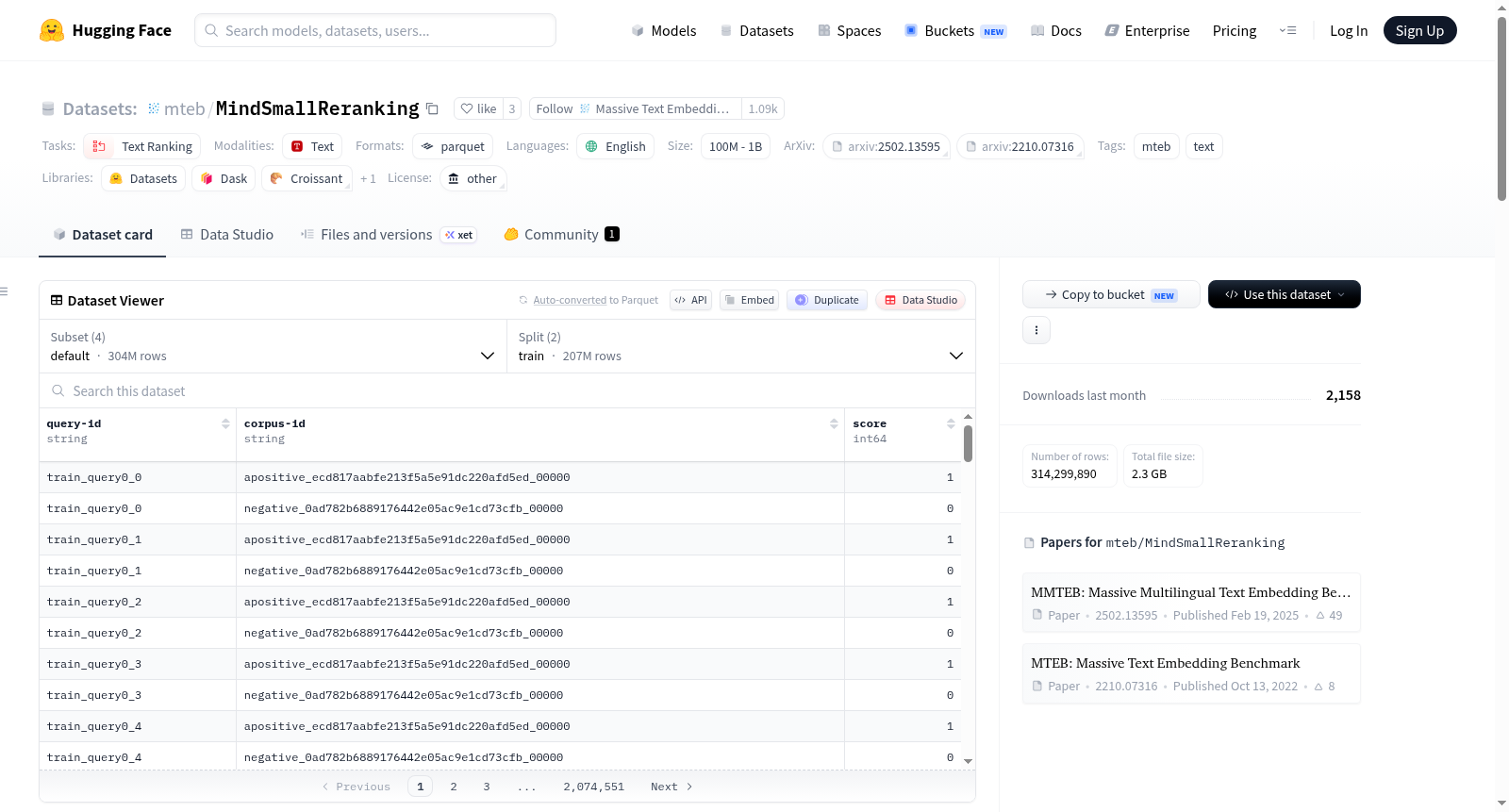The image size is (1509, 812).
Task: Open the MMTEB paper card
Action: [1191, 603]
